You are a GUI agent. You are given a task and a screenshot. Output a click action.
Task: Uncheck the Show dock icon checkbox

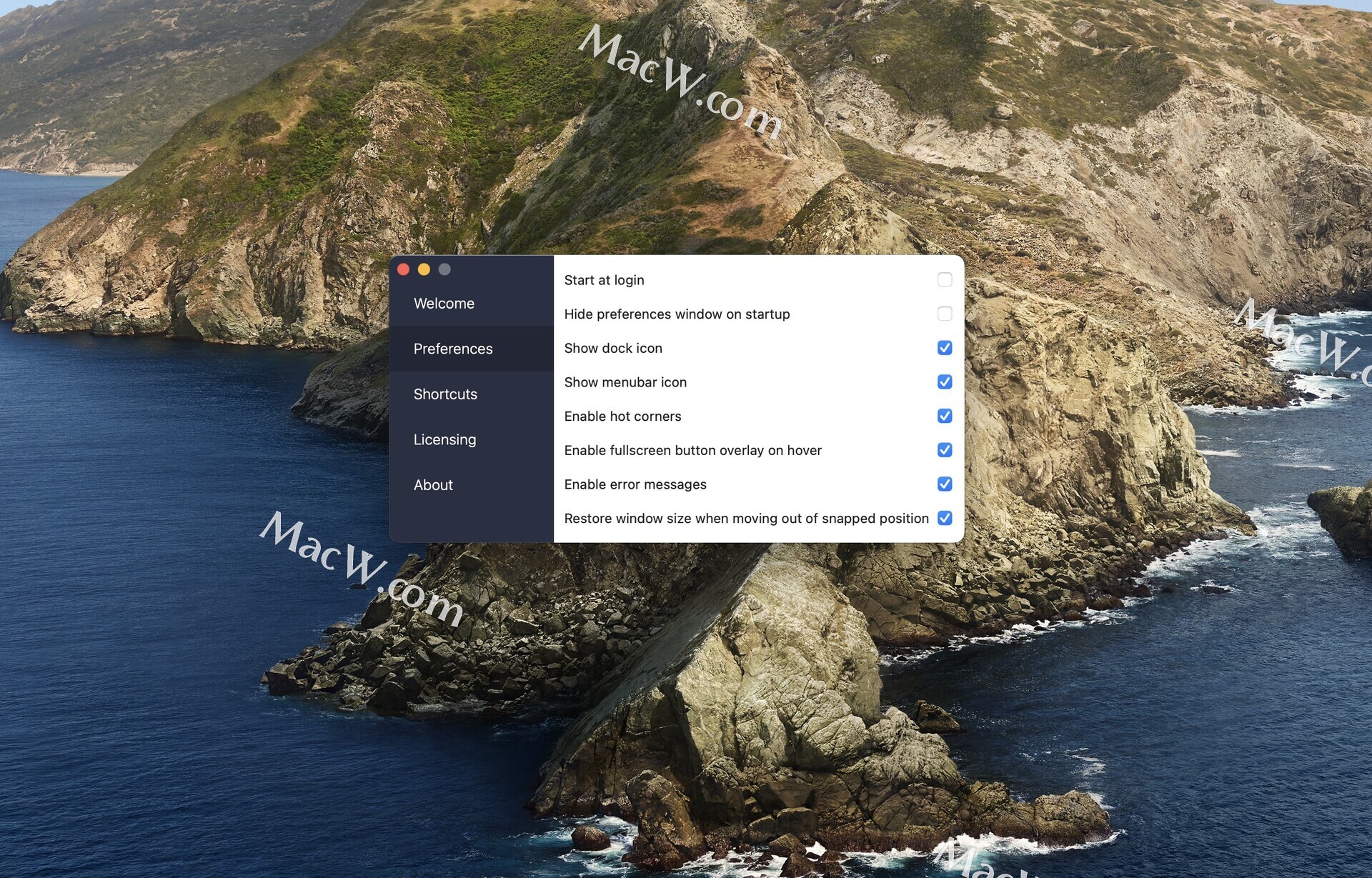(x=944, y=348)
